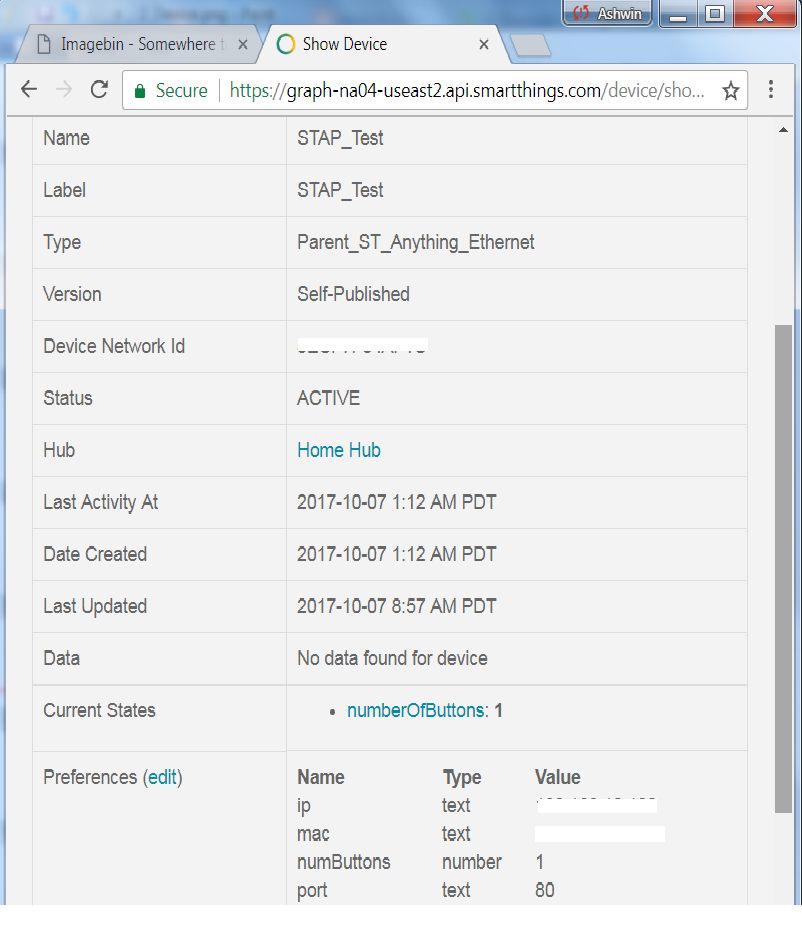This screenshot has width=802, height=936.
Task: Select the Name value STAP_Test
Action: (340, 138)
